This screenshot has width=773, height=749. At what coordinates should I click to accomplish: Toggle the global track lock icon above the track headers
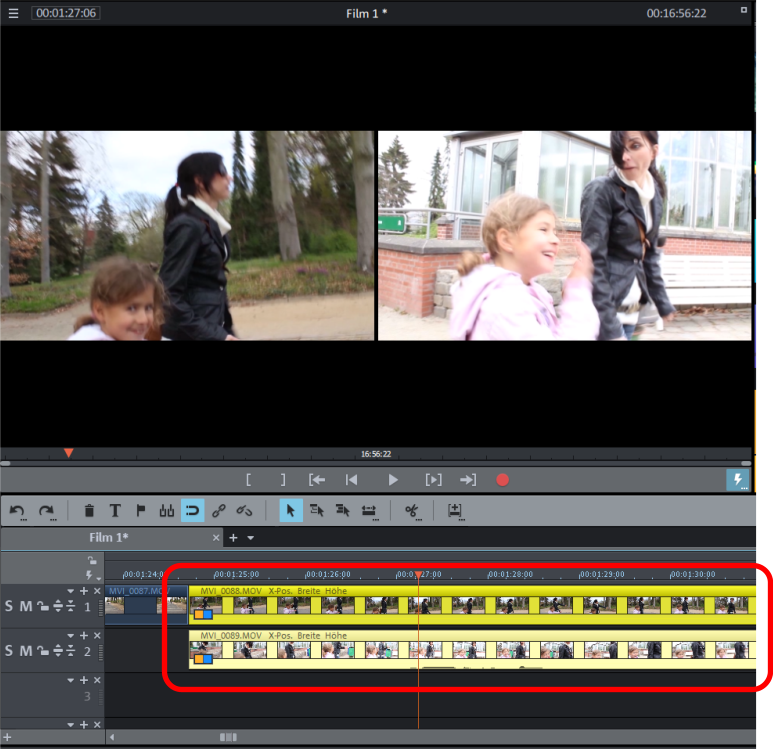point(92,560)
